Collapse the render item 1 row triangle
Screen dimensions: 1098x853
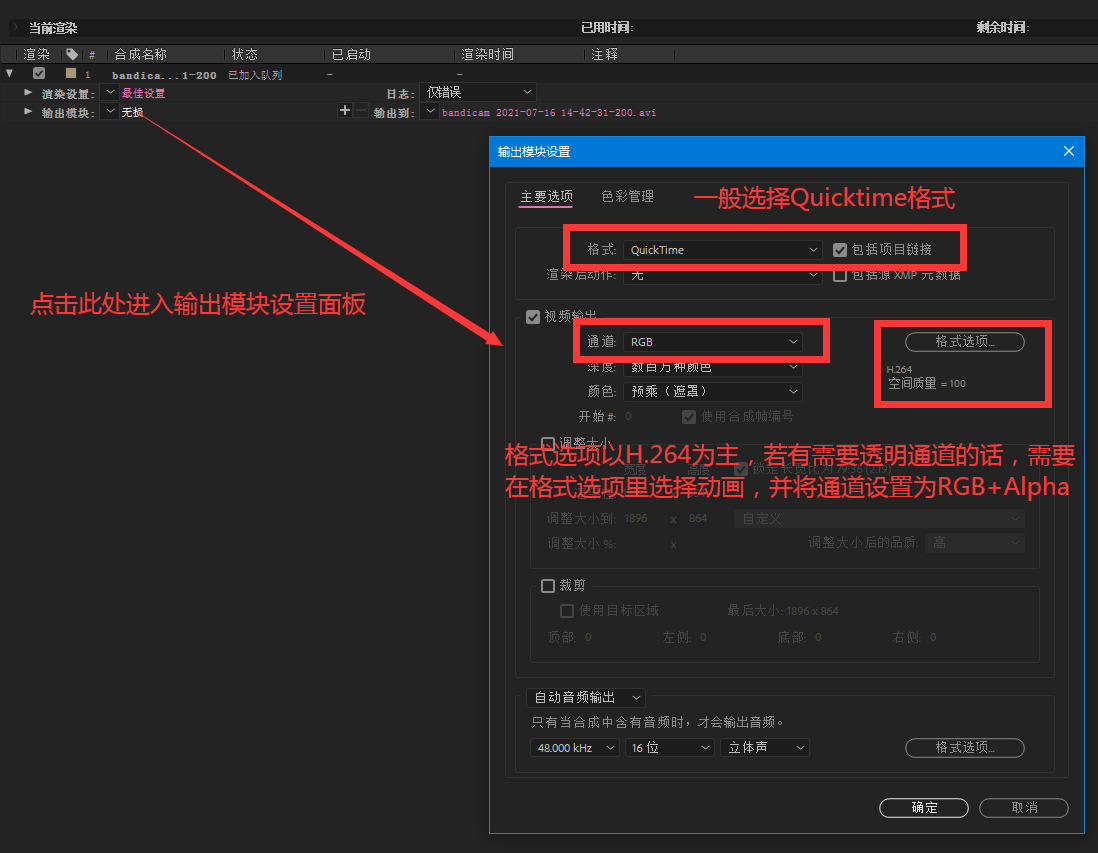9,73
